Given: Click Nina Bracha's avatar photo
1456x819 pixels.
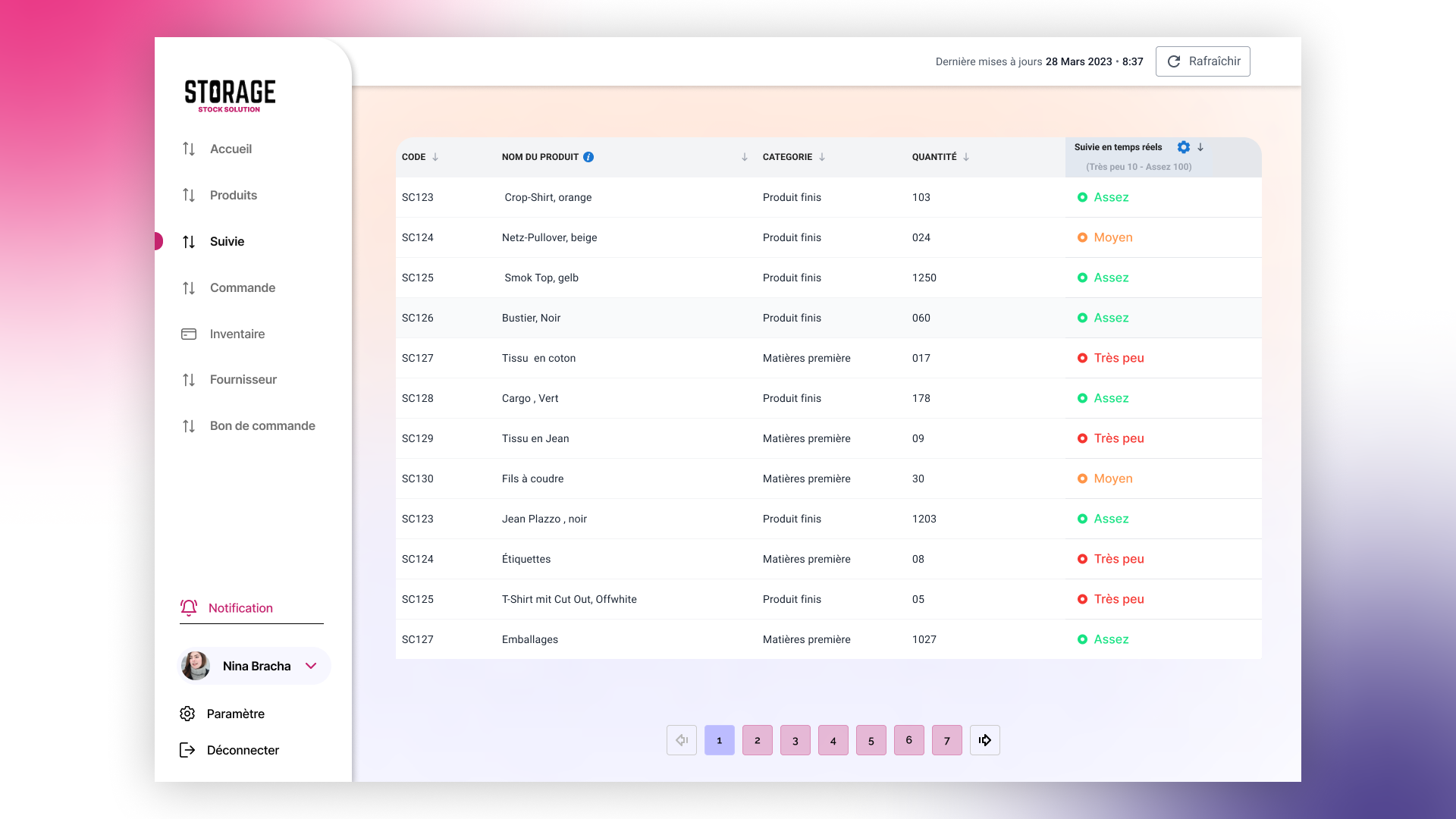Looking at the screenshot, I should (196, 666).
